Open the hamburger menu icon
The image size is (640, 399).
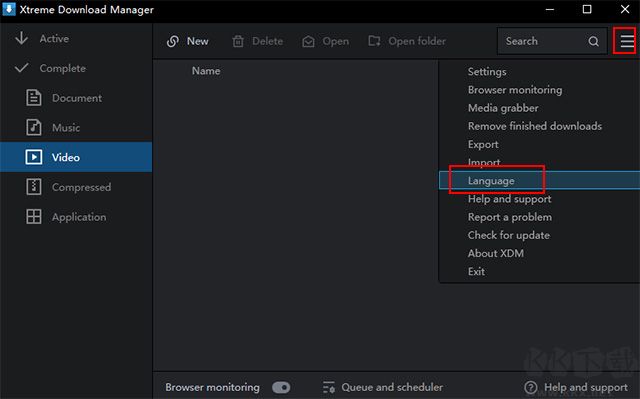(x=627, y=41)
